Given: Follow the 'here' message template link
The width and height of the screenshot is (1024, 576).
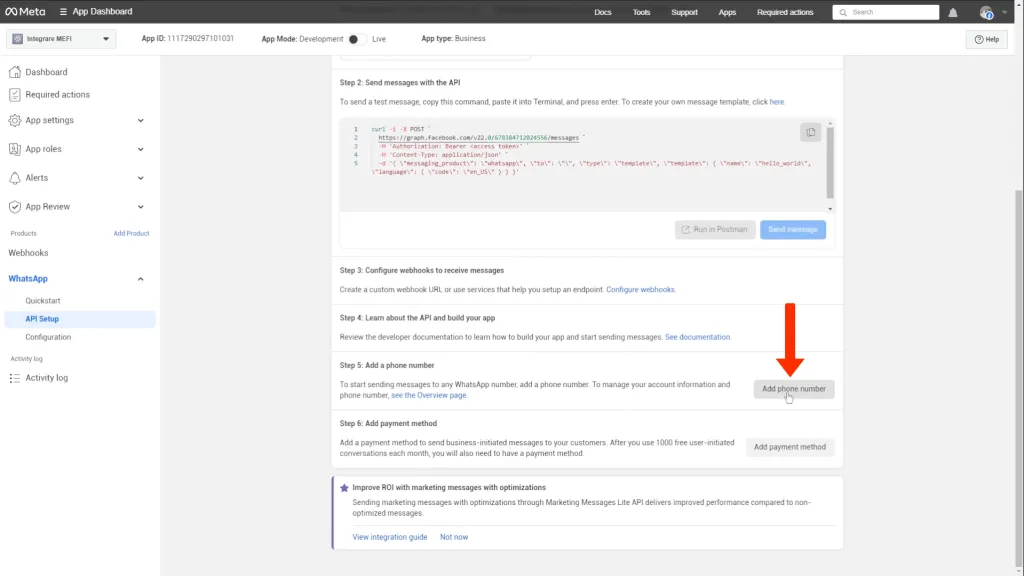Looking at the screenshot, I should pos(776,102).
